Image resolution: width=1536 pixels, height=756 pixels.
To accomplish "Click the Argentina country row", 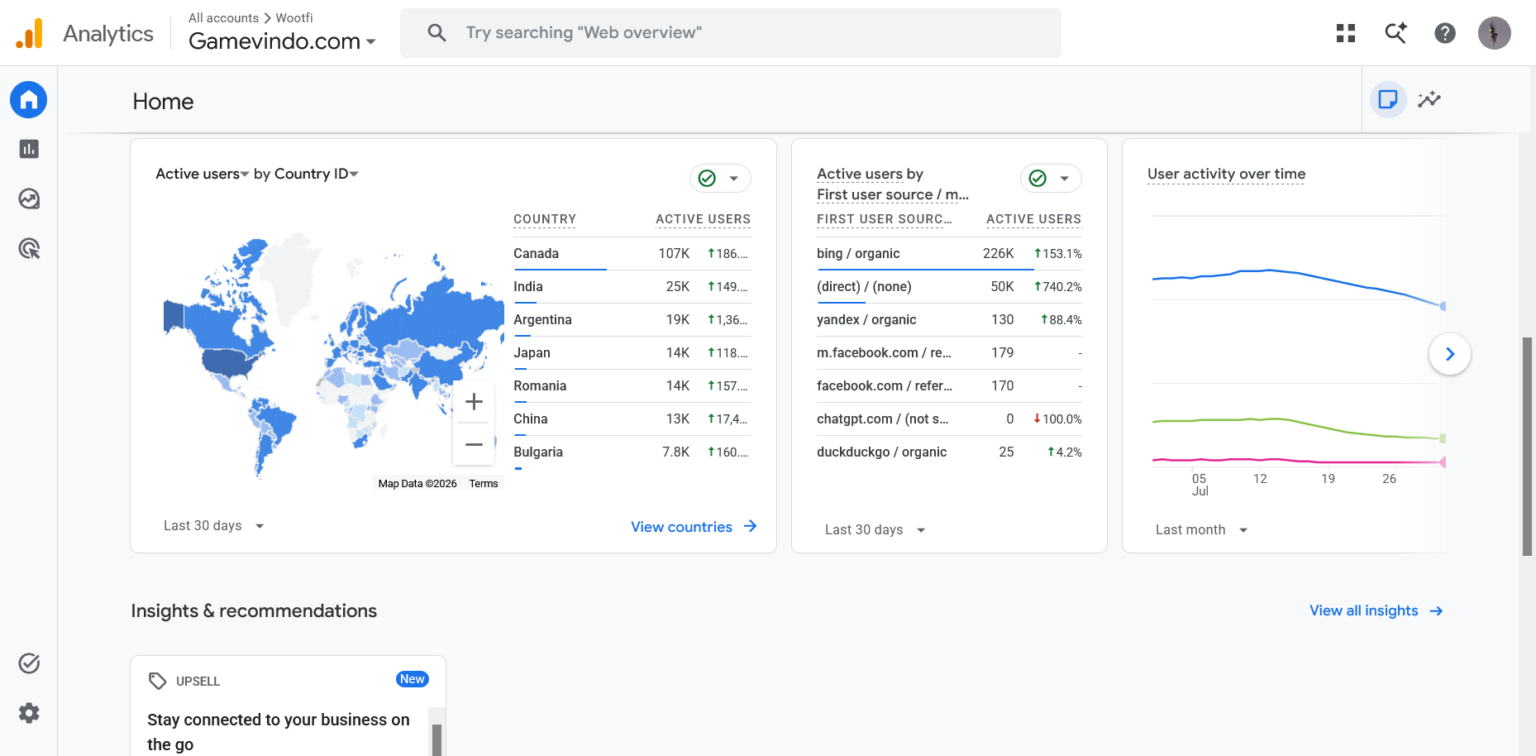I will coord(632,320).
